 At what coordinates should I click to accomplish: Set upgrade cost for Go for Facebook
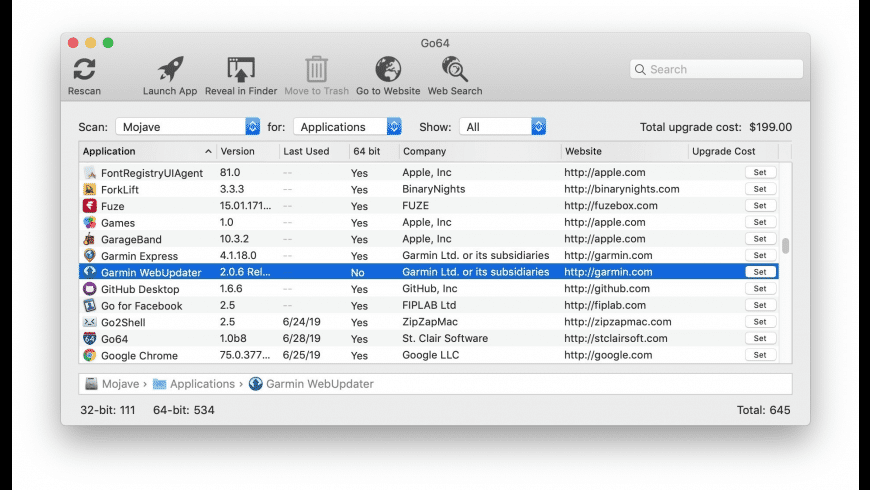(x=760, y=305)
